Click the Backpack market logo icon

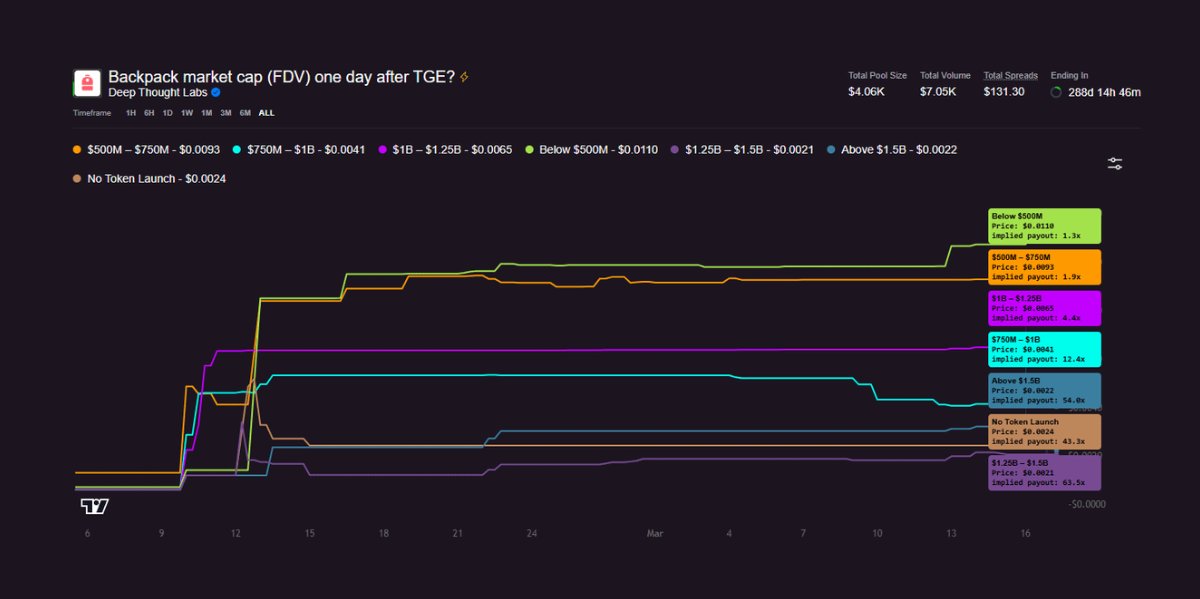[x=87, y=83]
